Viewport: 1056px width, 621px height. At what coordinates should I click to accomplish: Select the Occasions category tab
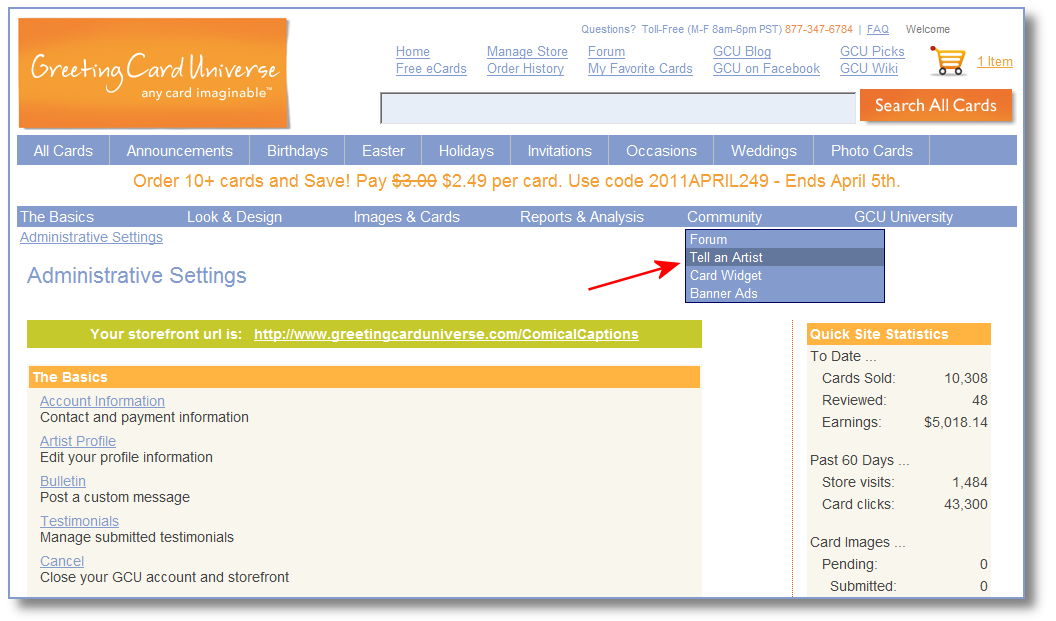(661, 151)
